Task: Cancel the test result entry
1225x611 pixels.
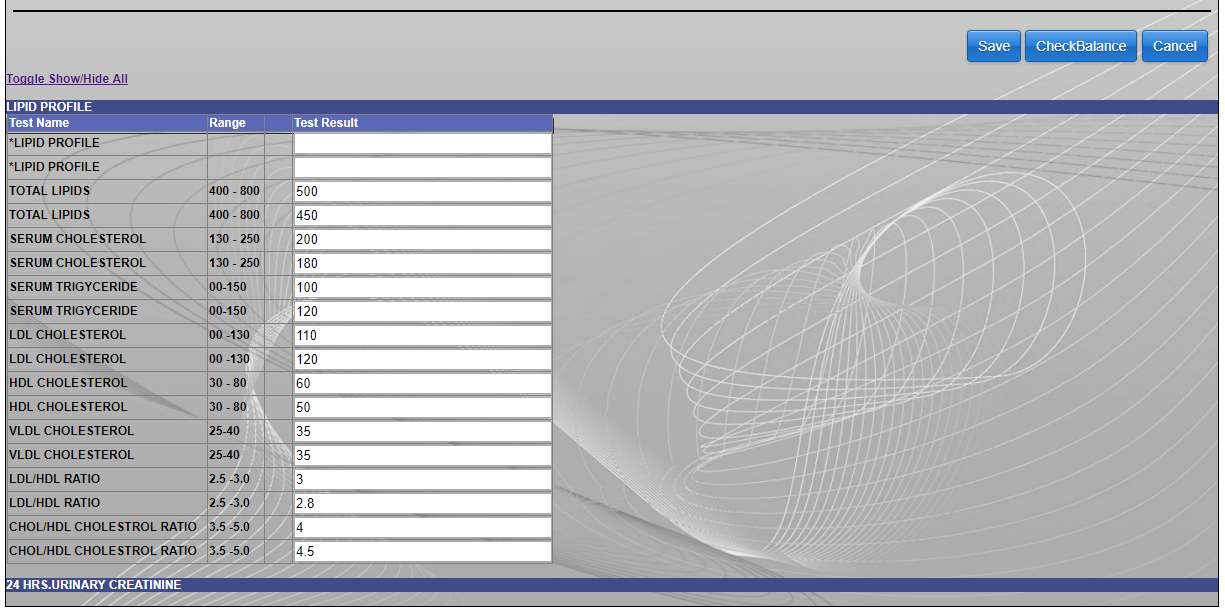Action: tap(1174, 46)
